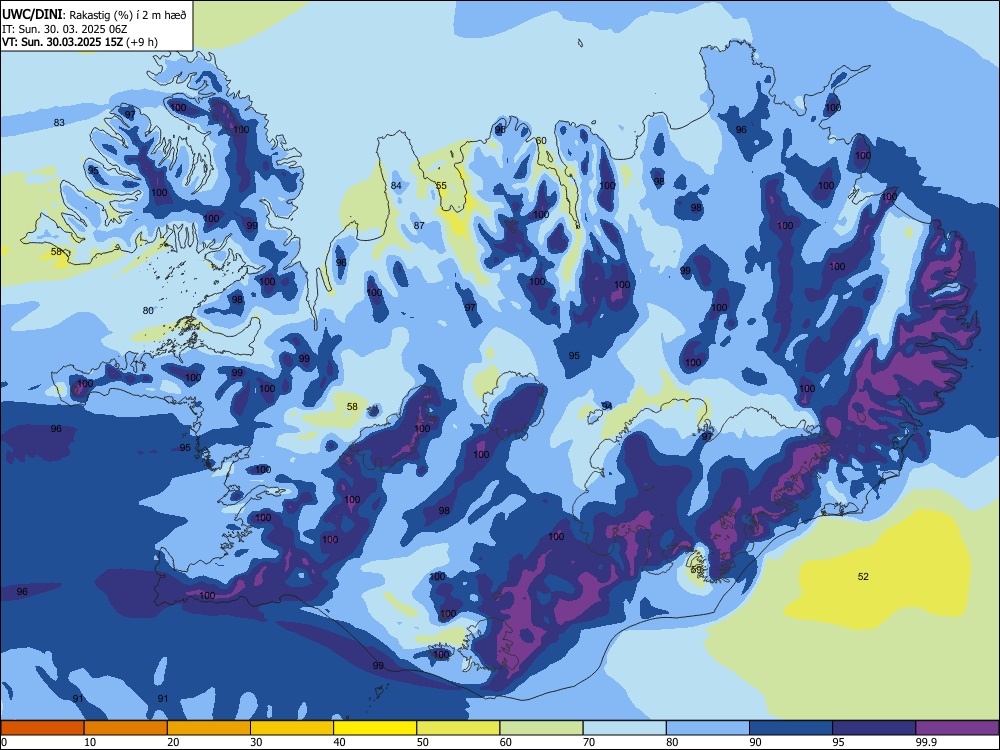This screenshot has height=750, width=1000.
Task: Choose the 70–80 light blue legend swatch
Action: click(x=624, y=728)
